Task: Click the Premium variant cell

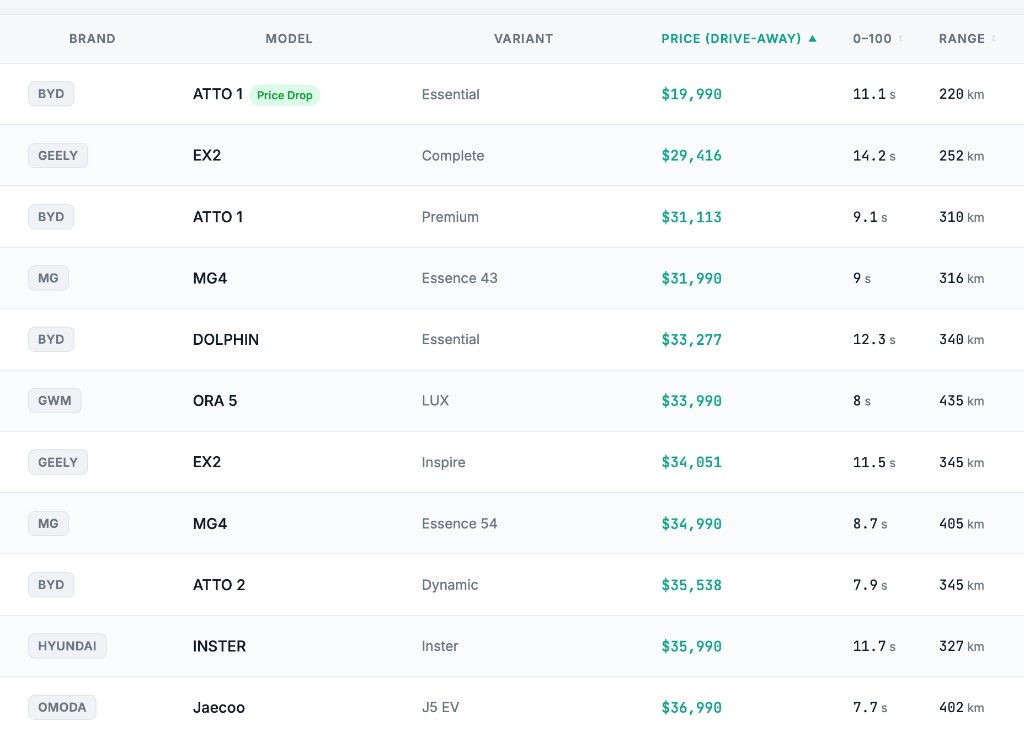Action: (x=450, y=217)
